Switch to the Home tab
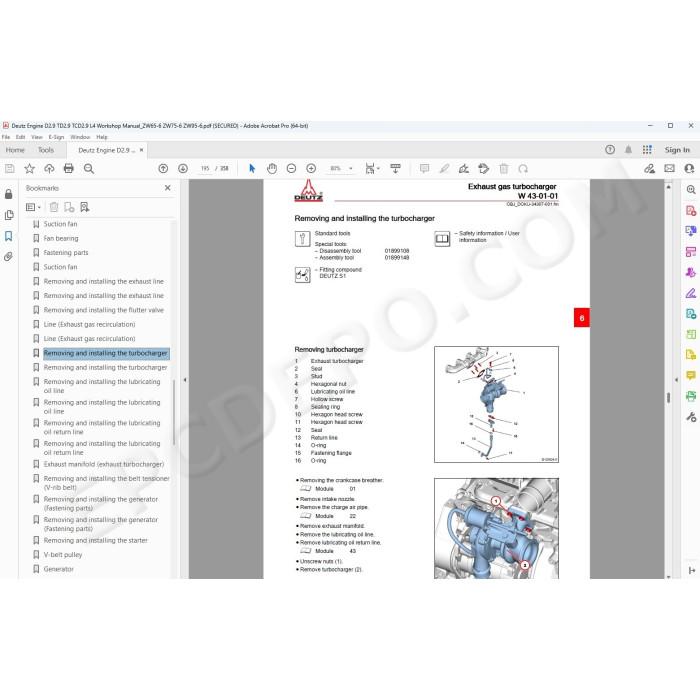 (15, 150)
